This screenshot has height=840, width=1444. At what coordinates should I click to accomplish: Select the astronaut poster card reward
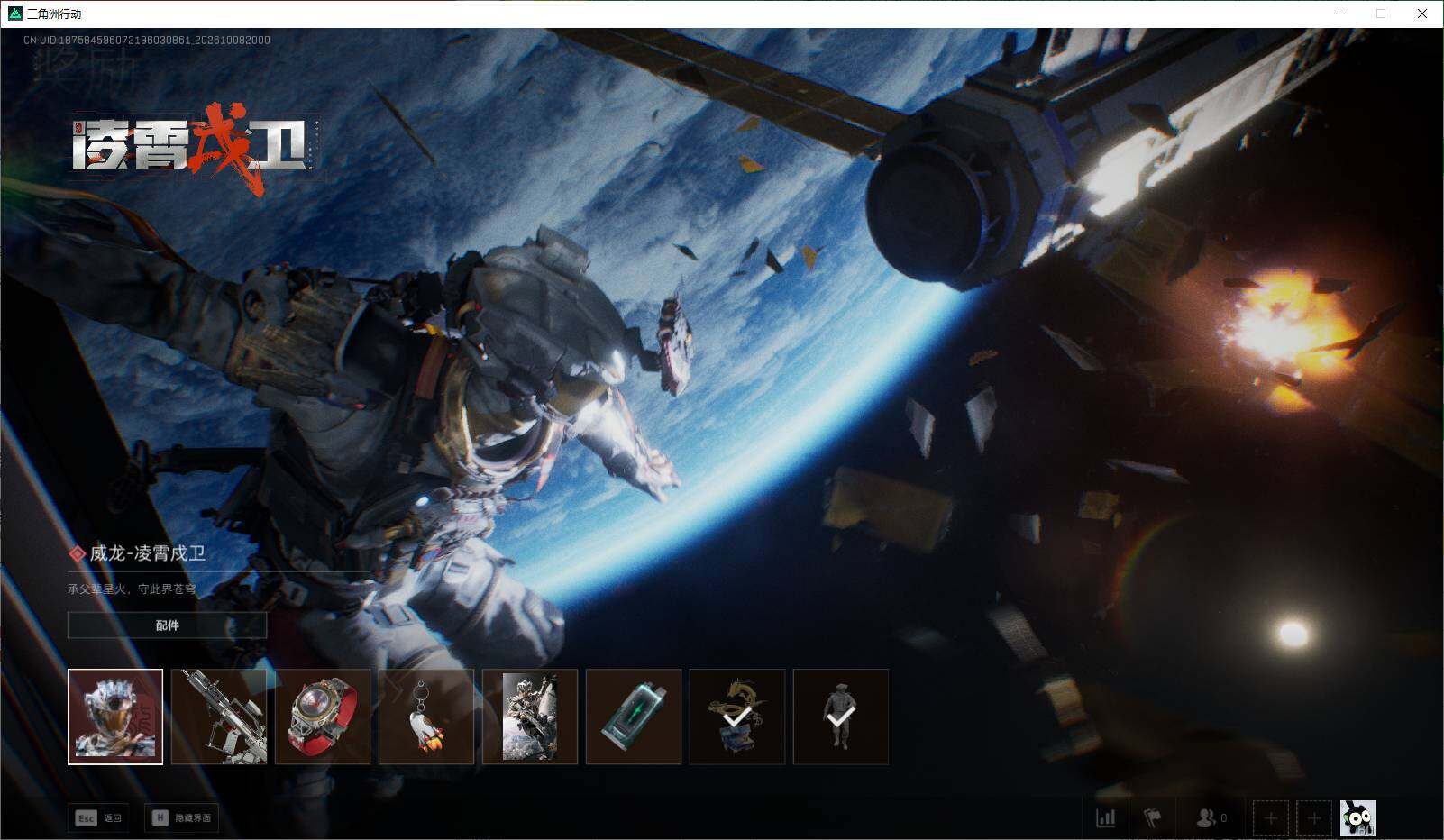click(530, 717)
